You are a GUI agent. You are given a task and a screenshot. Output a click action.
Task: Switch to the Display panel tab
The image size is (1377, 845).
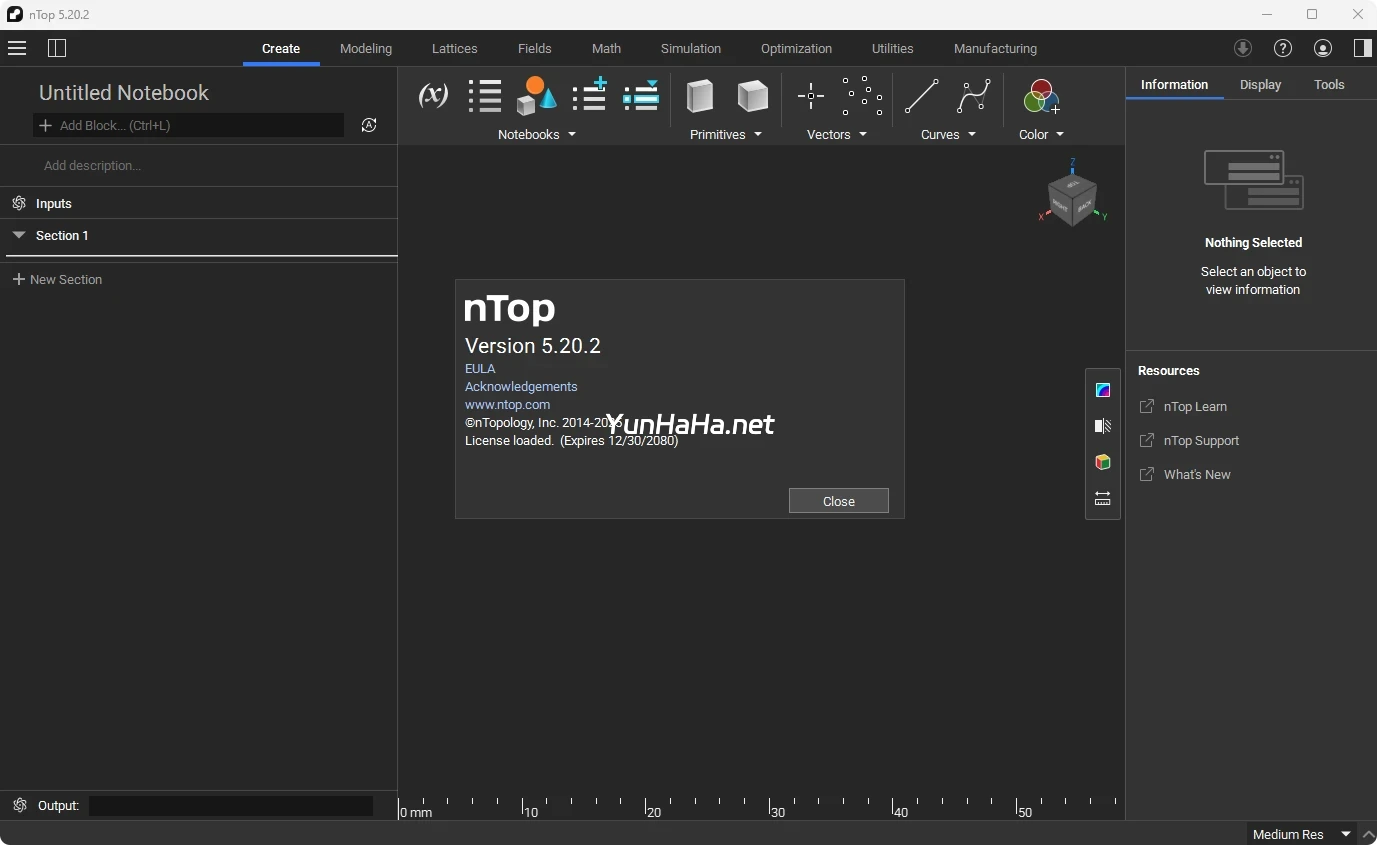tap(1260, 85)
